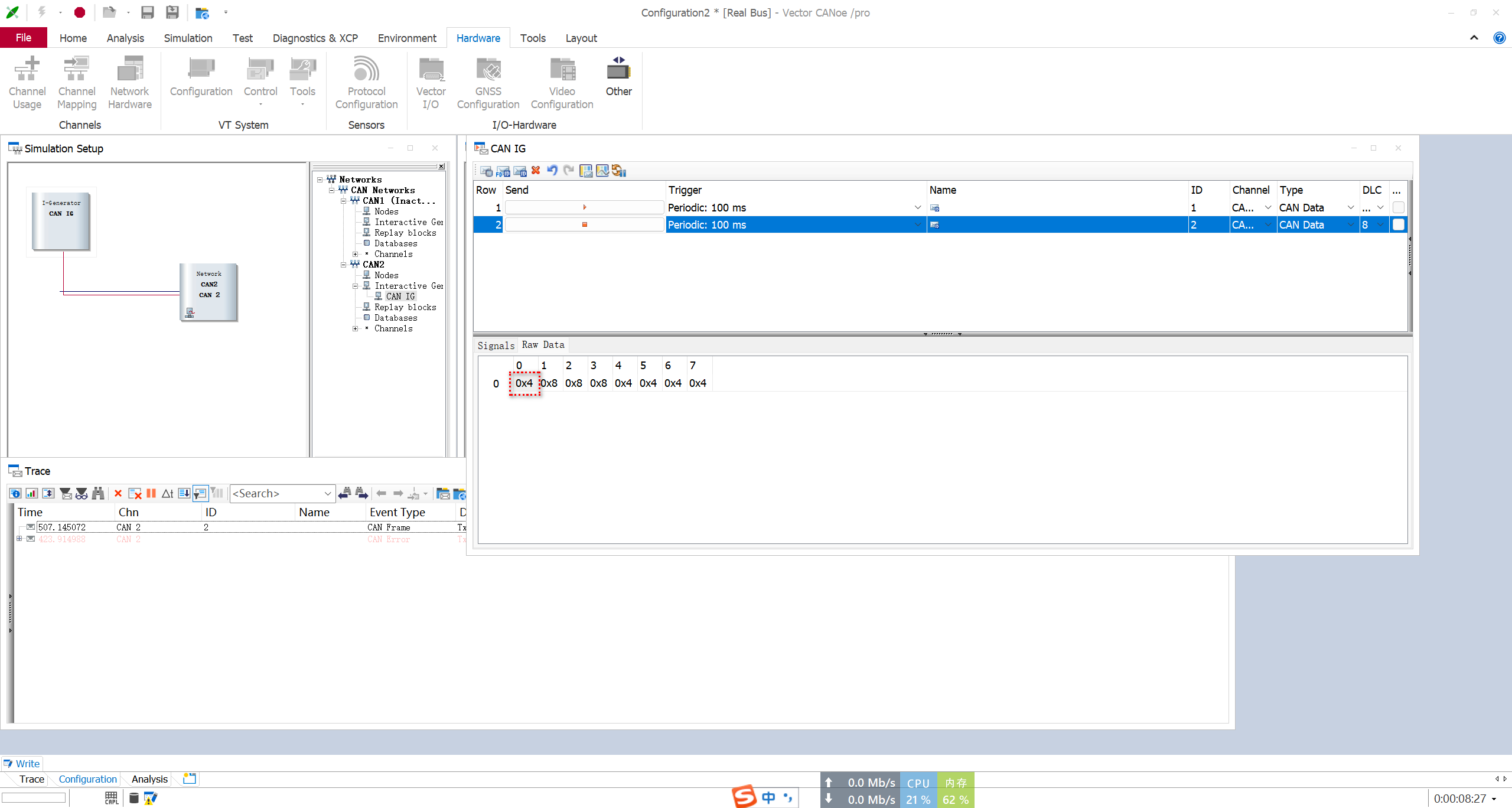Select CAN IG node under CAN2 tree
The image size is (1512, 808).
(x=400, y=297)
